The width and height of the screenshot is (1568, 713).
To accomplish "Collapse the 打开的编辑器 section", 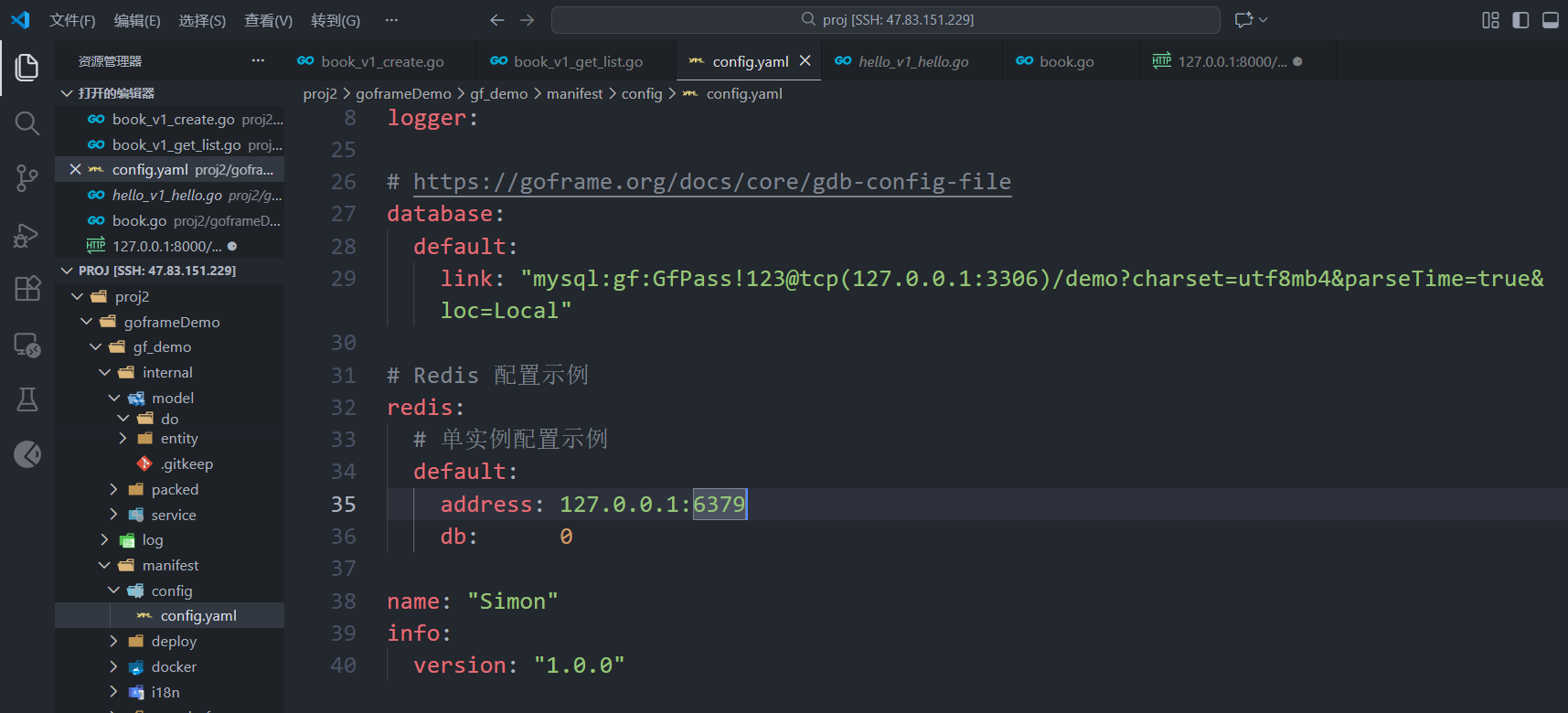I will pos(66,93).
